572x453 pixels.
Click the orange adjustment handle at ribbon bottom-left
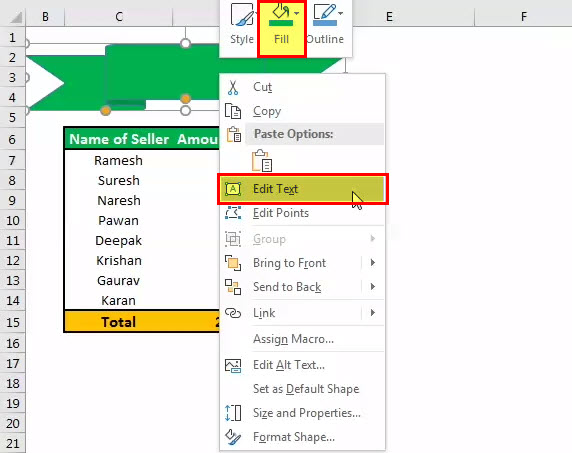pos(105,111)
